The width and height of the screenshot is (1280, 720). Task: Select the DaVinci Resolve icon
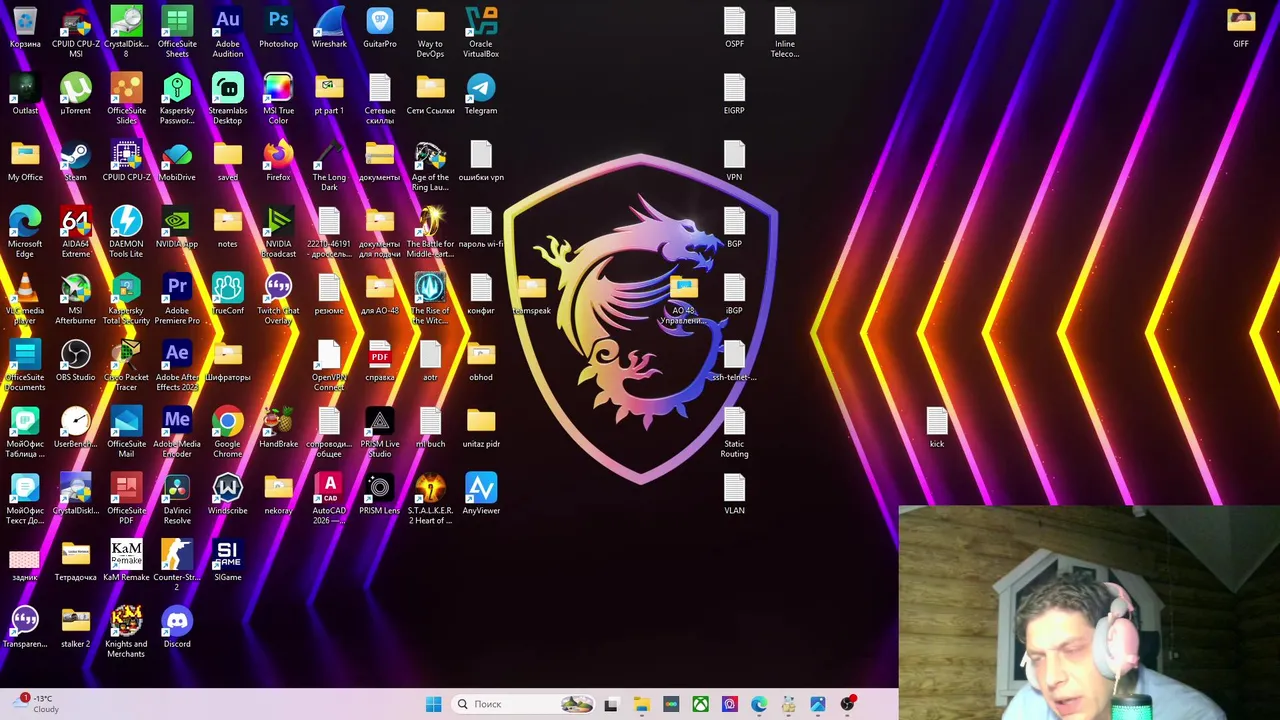177,498
